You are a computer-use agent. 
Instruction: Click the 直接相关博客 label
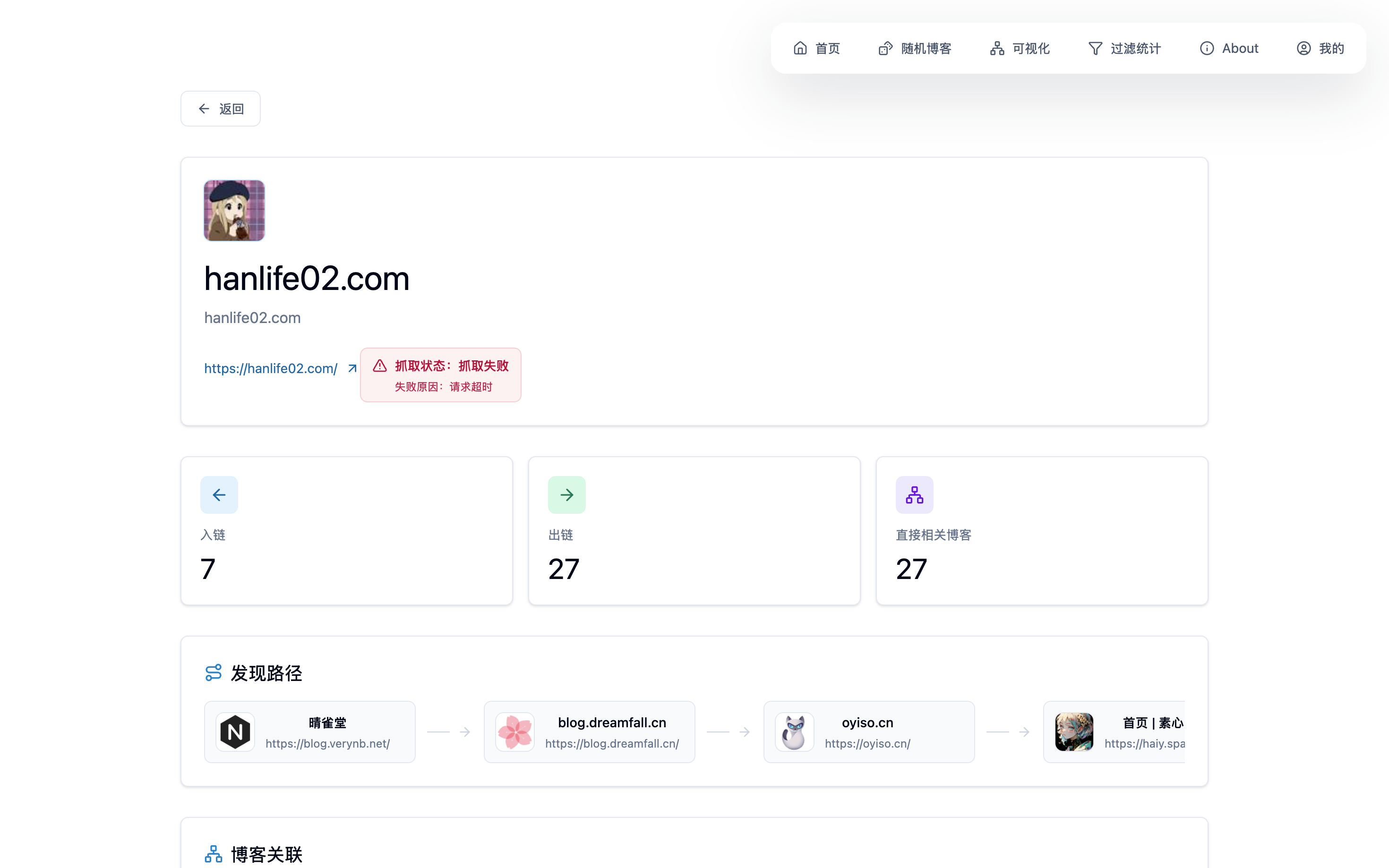[933, 535]
